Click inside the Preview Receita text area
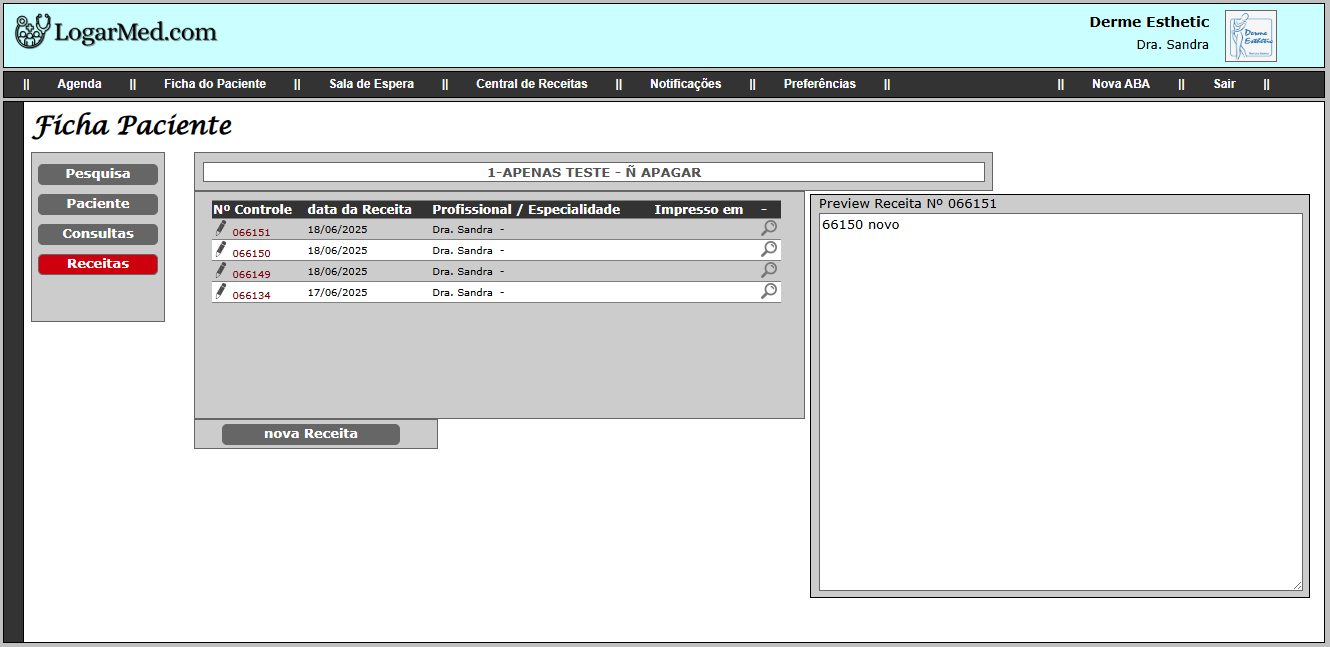 [x=1061, y=402]
